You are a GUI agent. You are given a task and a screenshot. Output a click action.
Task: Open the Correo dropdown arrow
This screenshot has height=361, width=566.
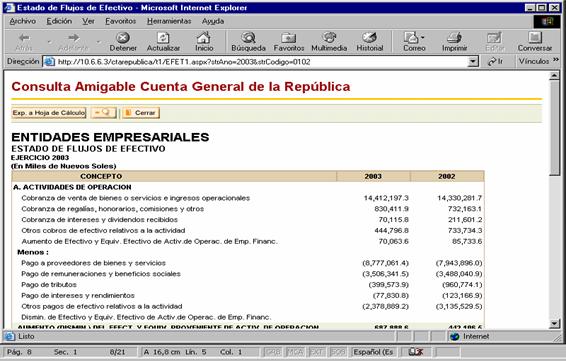point(423,37)
